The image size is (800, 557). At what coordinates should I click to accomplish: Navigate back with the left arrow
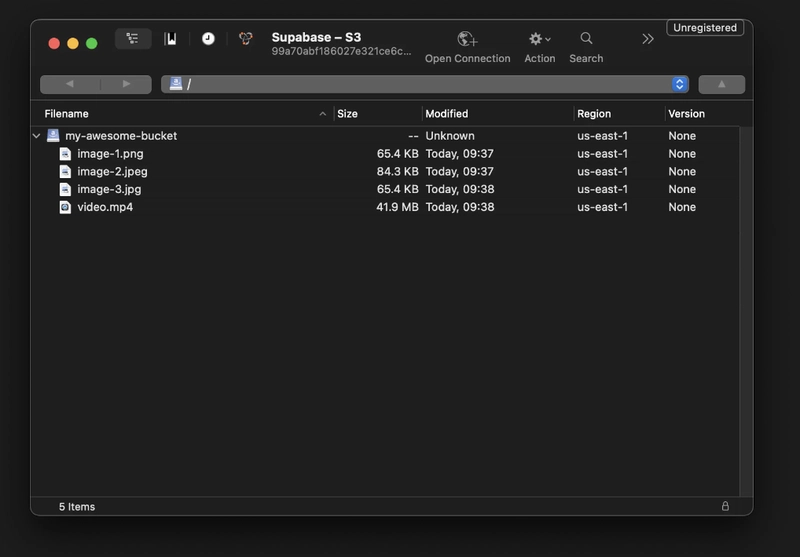[x=69, y=84]
